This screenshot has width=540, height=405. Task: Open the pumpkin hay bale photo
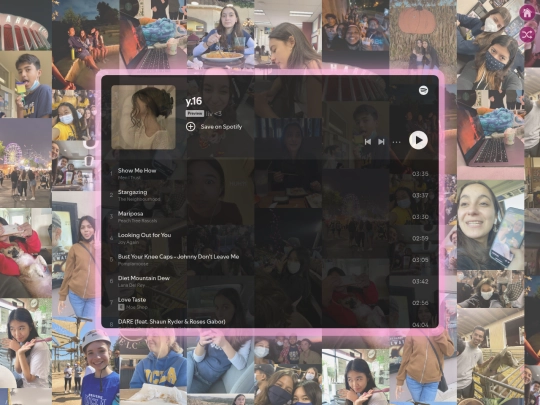point(423,34)
